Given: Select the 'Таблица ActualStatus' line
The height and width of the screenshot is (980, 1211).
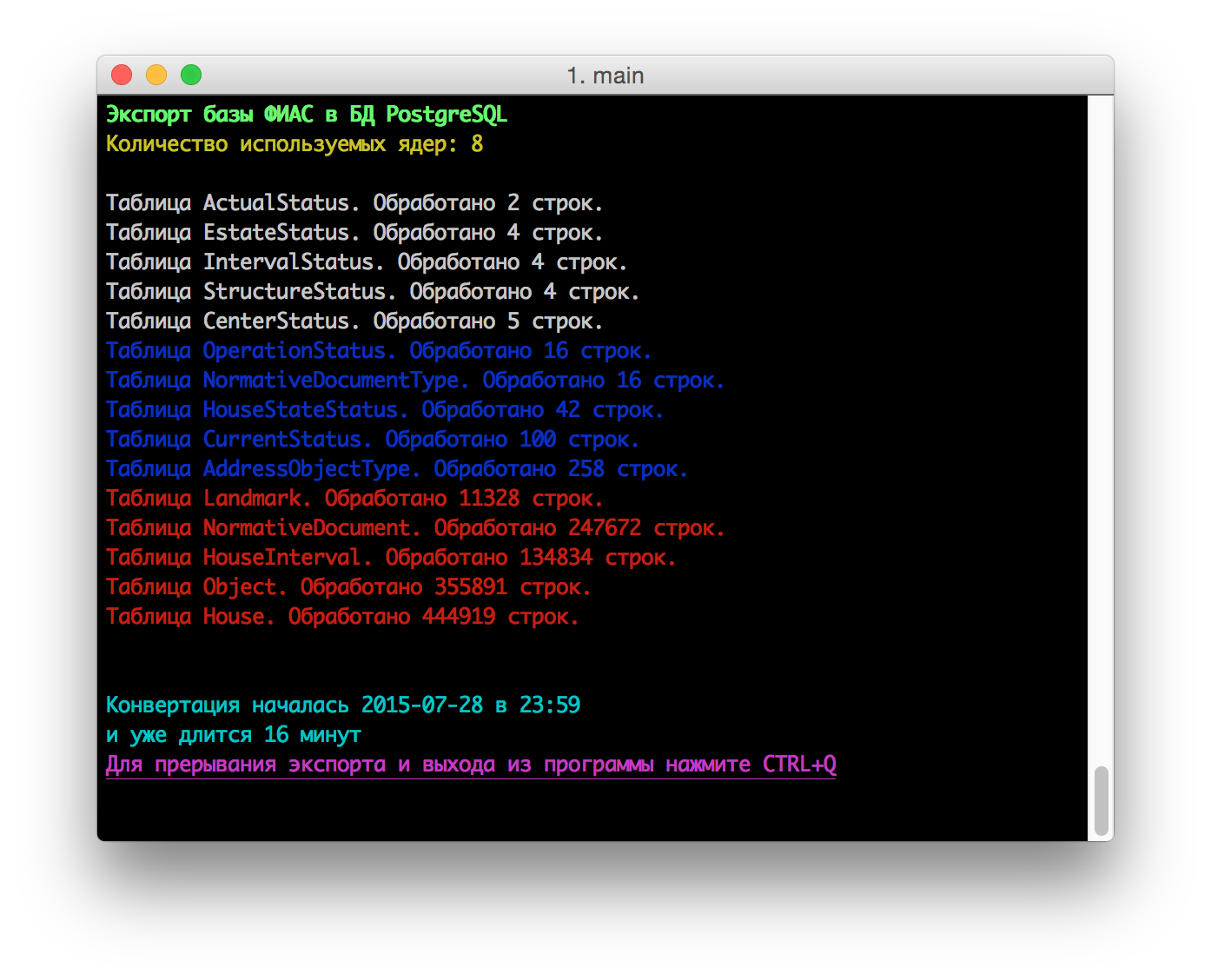Looking at the screenshot, I should point(354,203).
